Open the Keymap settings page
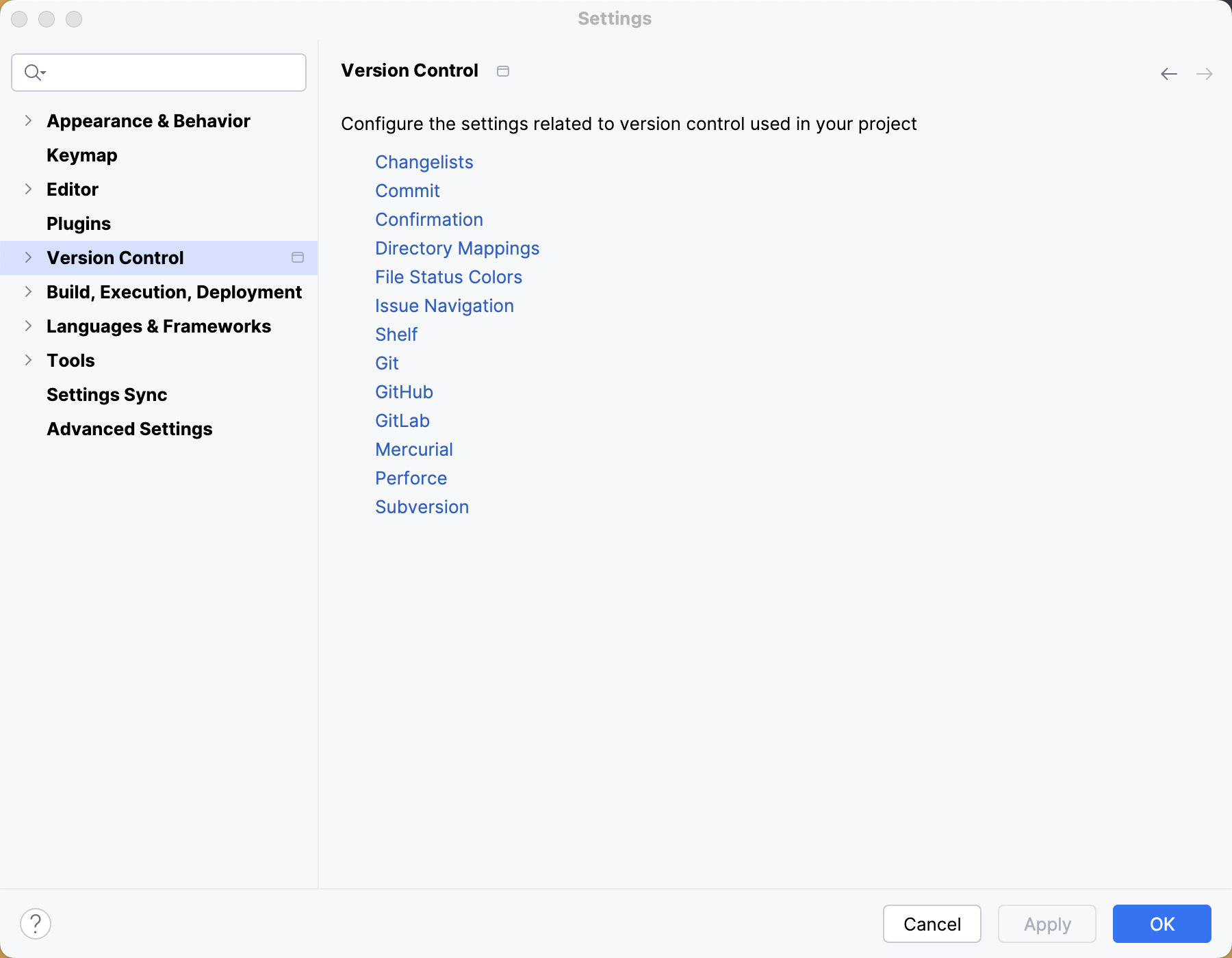This screenshot has height=958, width=1232. pos(81,155)
